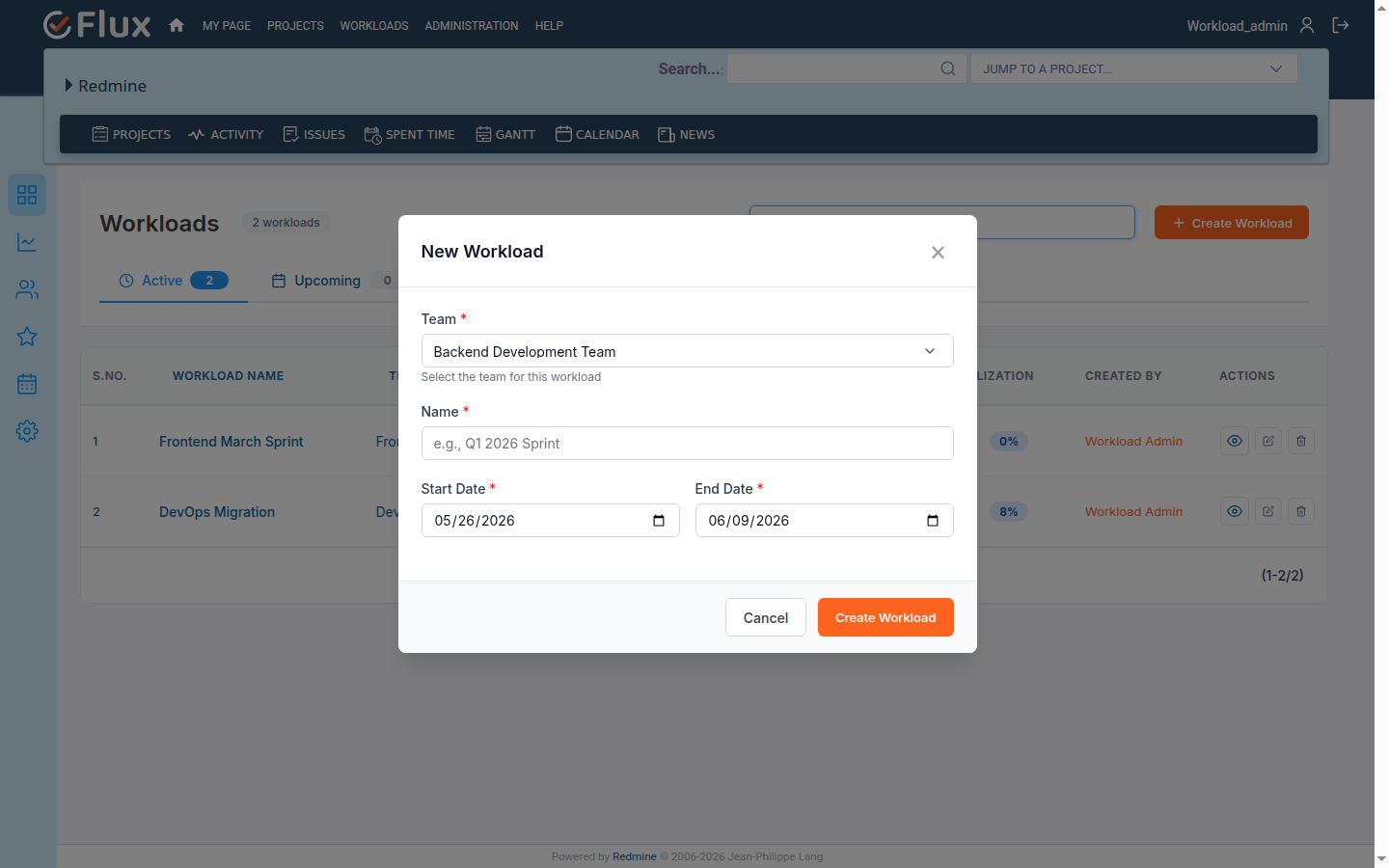
Task: Expand the Redmine project triangle
Action: pyautogui.click(x=68, y=85)
